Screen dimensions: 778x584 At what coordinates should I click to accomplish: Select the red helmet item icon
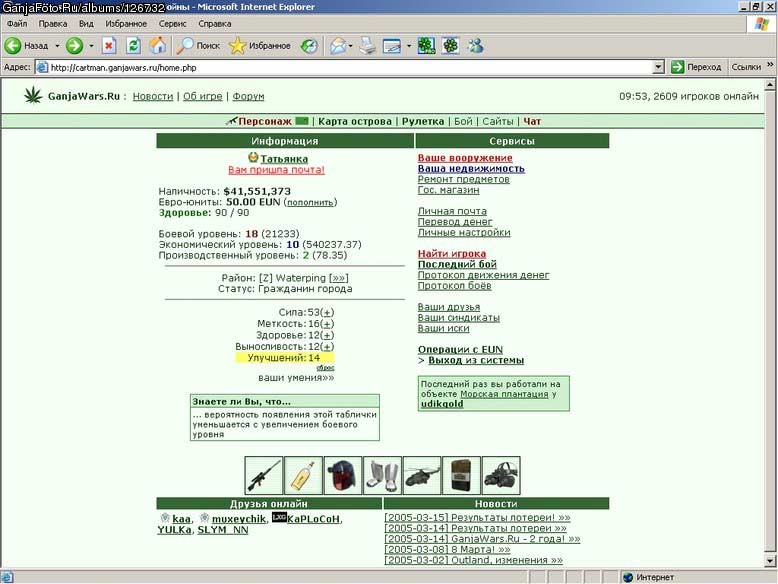coord(342,475)
